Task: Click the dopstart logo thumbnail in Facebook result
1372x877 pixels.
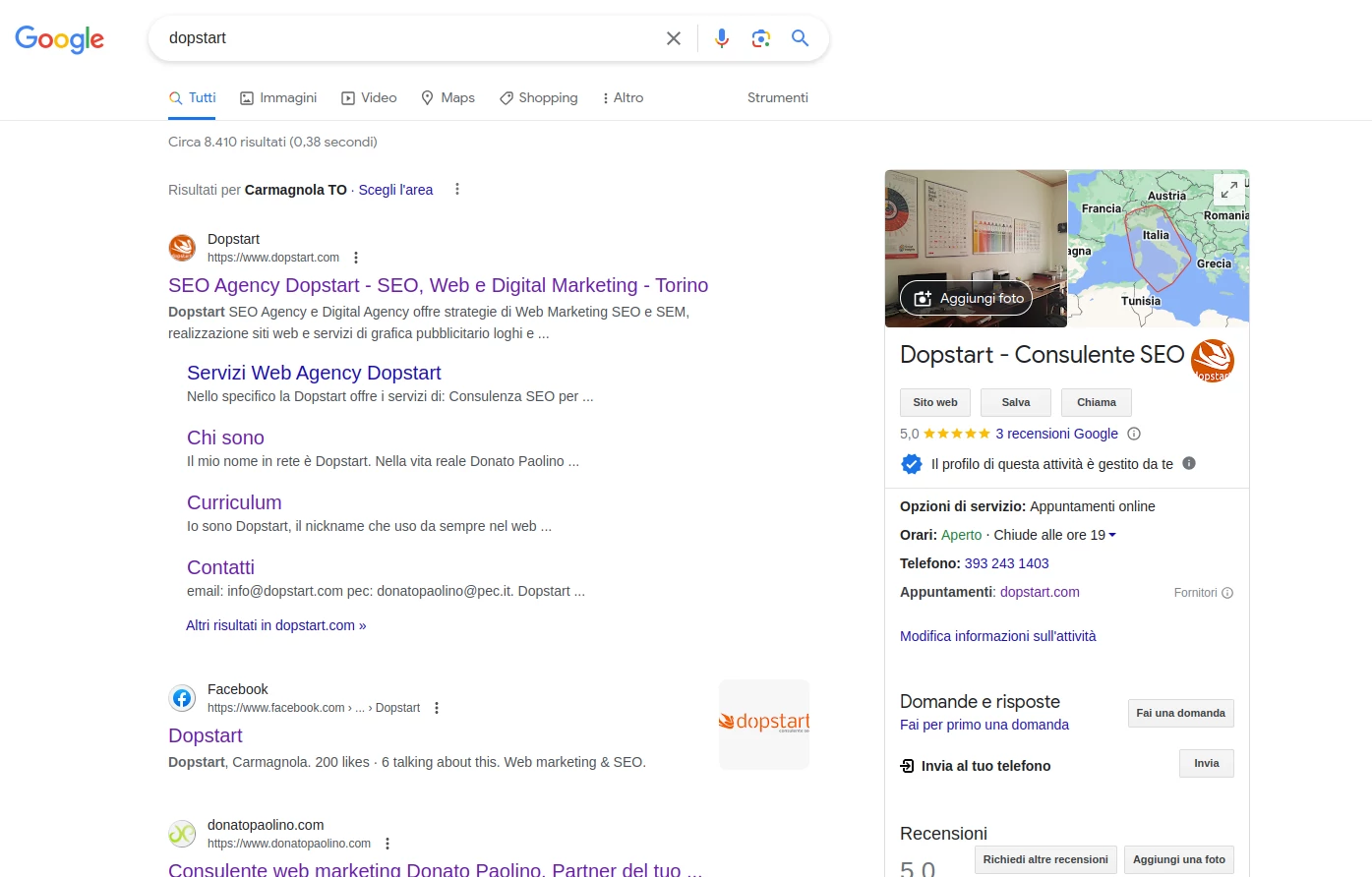Action: [x=764, y=725]
